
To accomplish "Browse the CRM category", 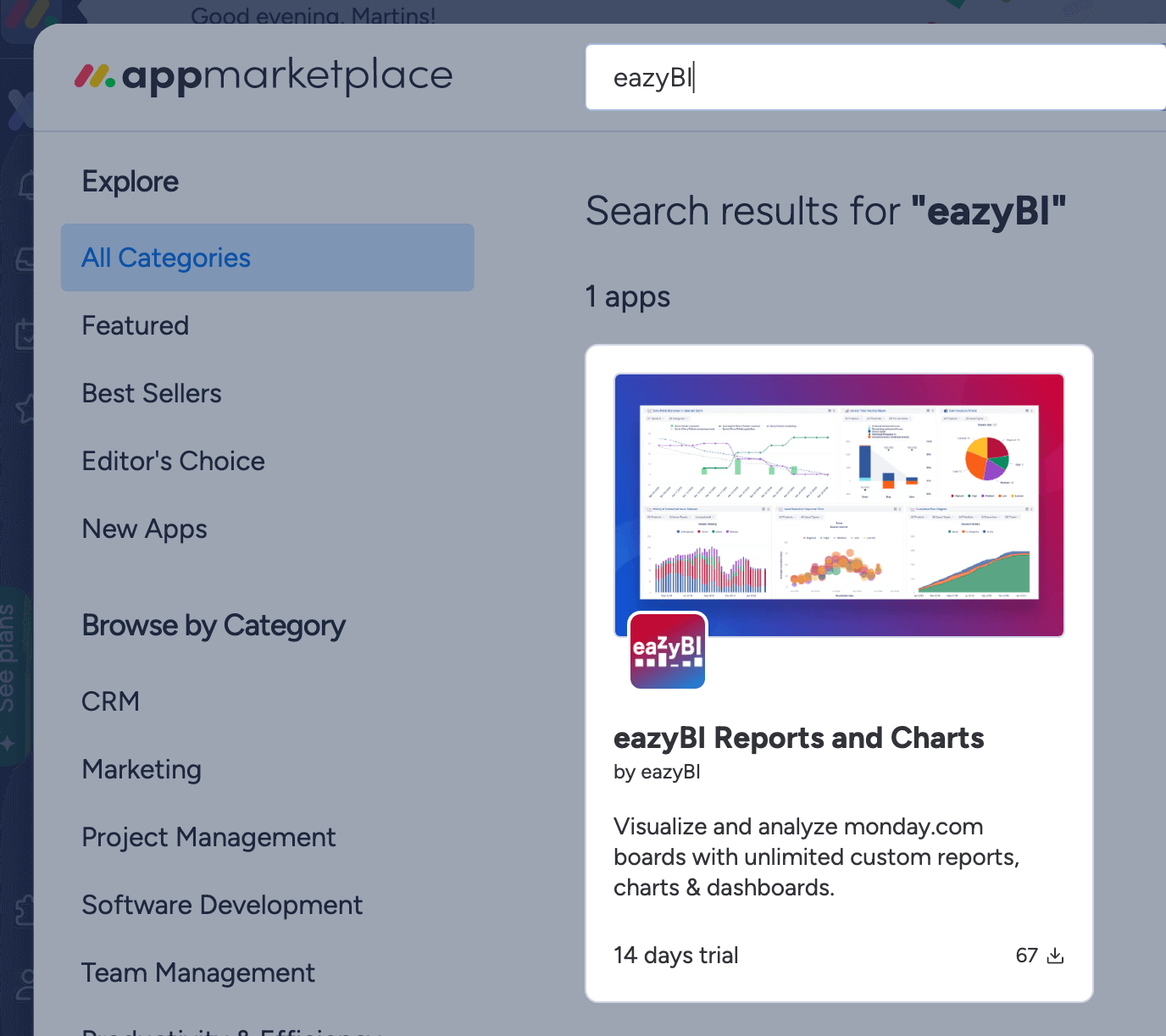I will (111, 701).
